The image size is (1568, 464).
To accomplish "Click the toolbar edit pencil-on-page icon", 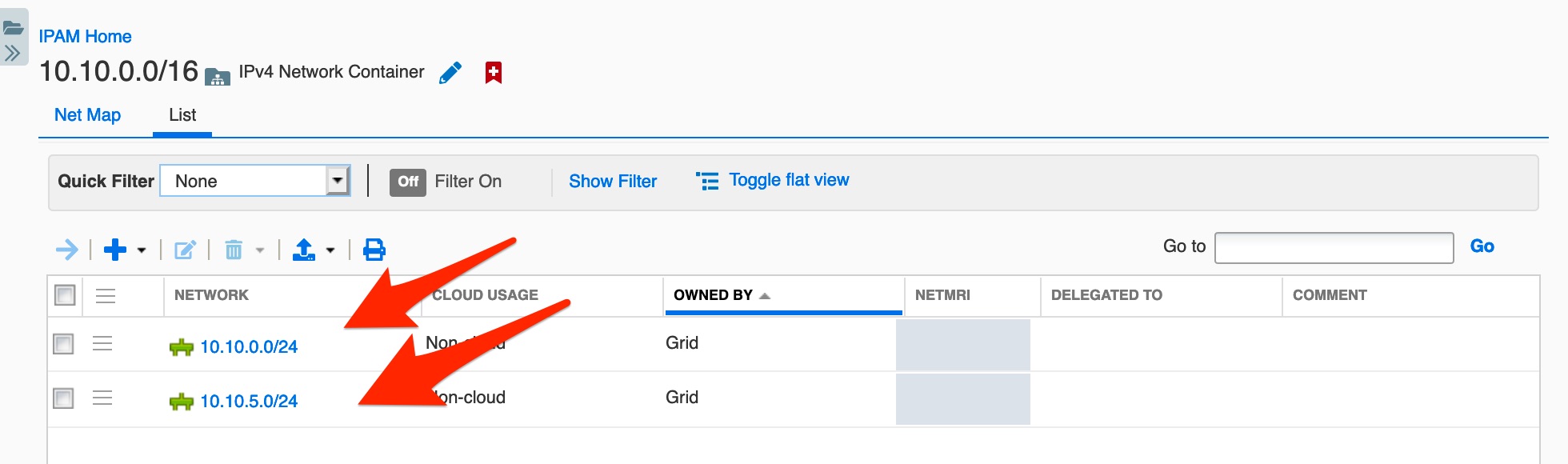I will click(x=185, y=250).
